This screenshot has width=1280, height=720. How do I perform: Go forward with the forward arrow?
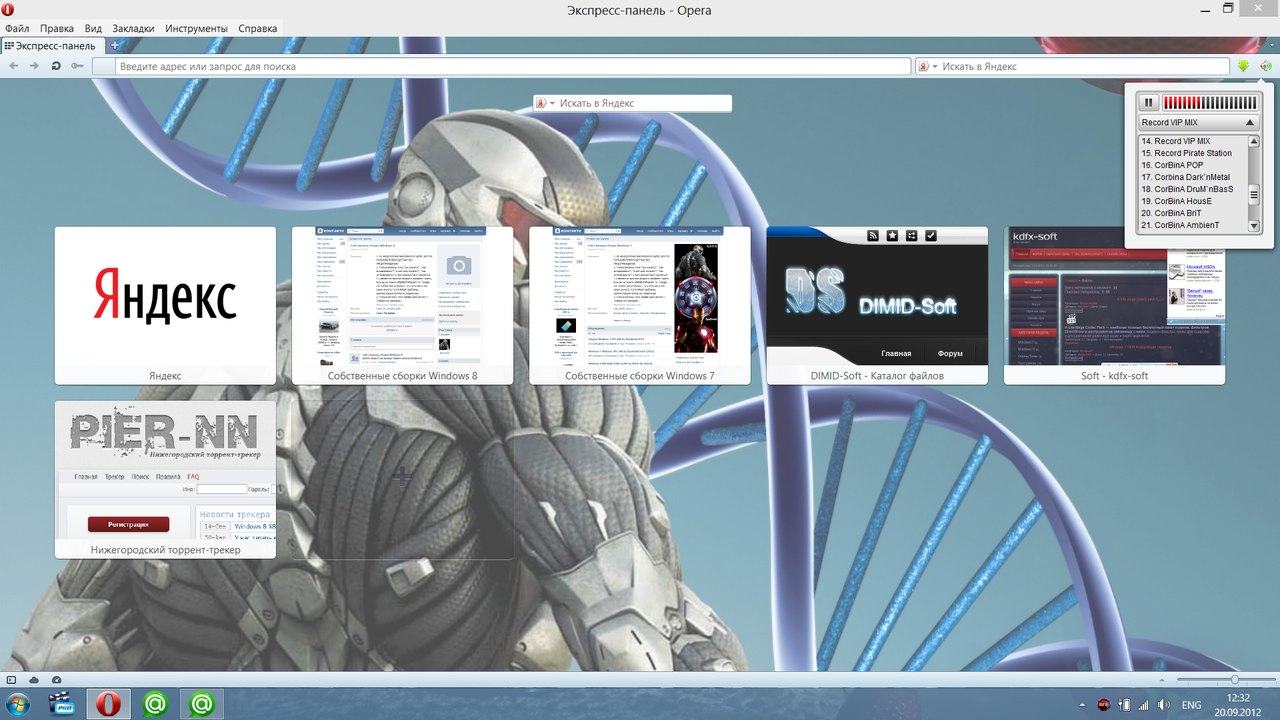click(x=34, y=66)
